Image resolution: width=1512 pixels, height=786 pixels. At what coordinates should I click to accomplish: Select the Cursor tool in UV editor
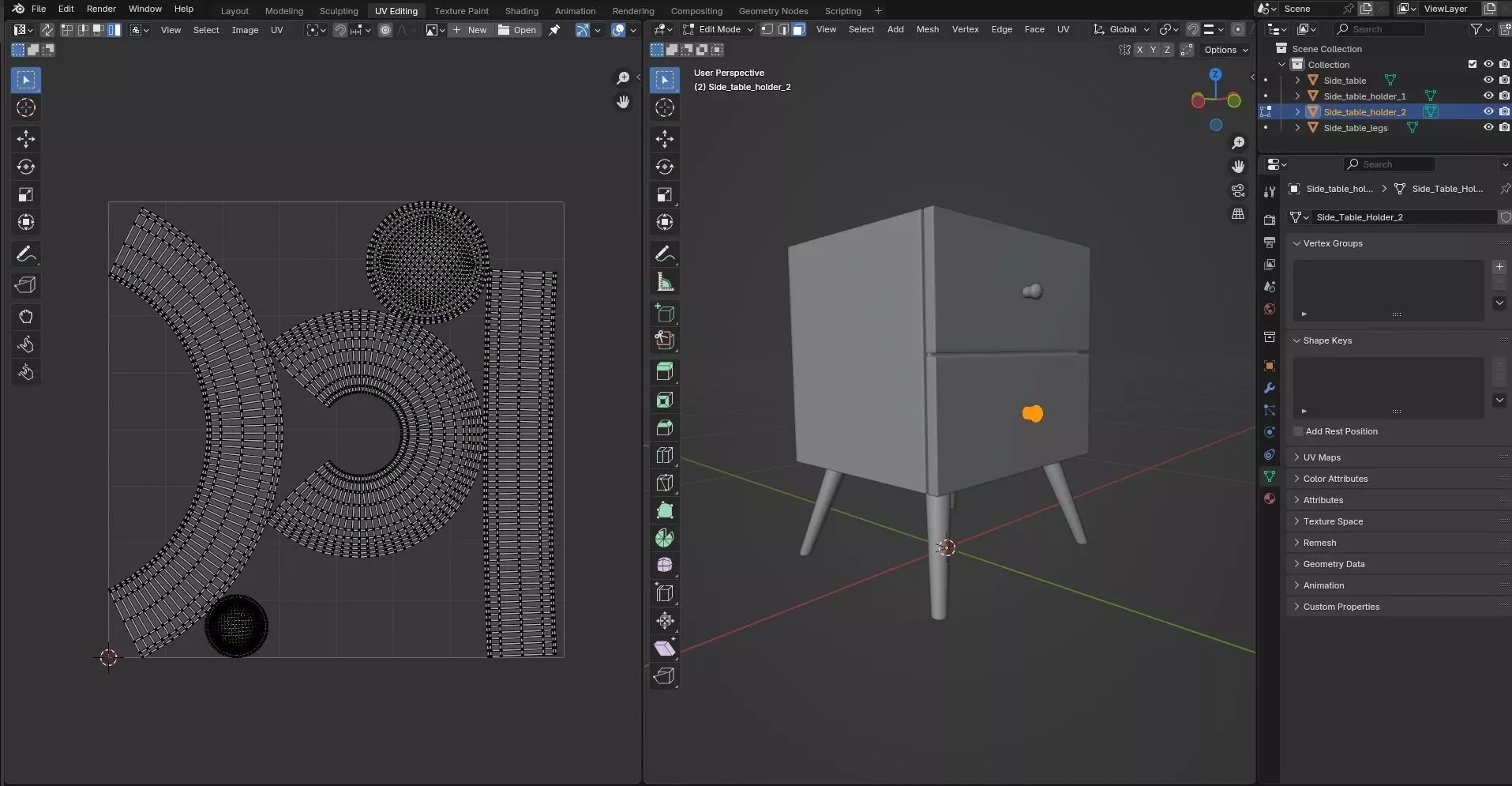[x=26, y=107]
